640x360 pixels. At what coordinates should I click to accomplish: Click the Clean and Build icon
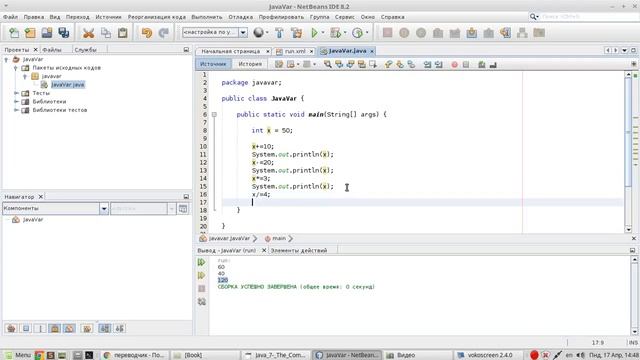click(297, 33)
